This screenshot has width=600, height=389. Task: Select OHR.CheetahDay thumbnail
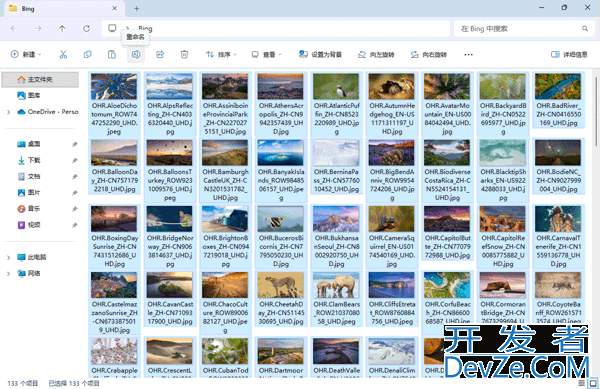point(280,285)
